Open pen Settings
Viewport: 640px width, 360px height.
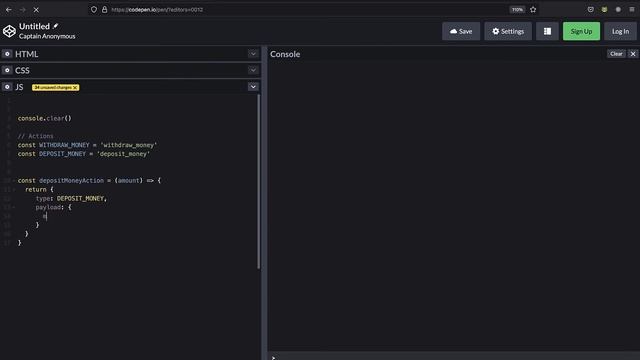tap(508, 31)
